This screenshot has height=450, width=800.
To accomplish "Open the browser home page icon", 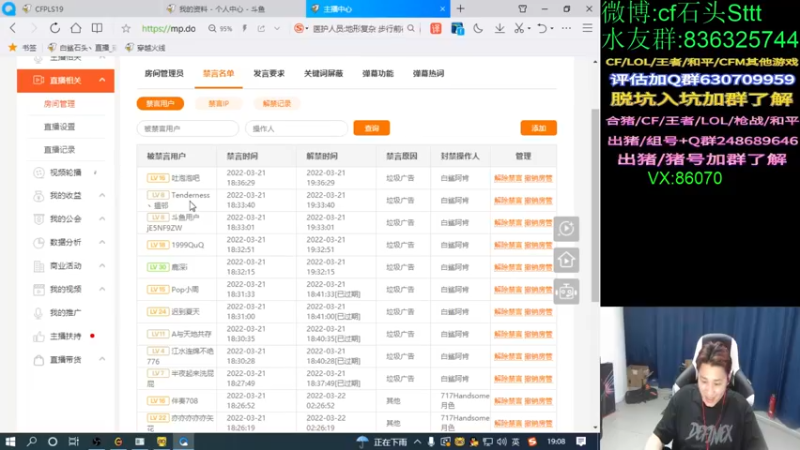I will [76, 29].
